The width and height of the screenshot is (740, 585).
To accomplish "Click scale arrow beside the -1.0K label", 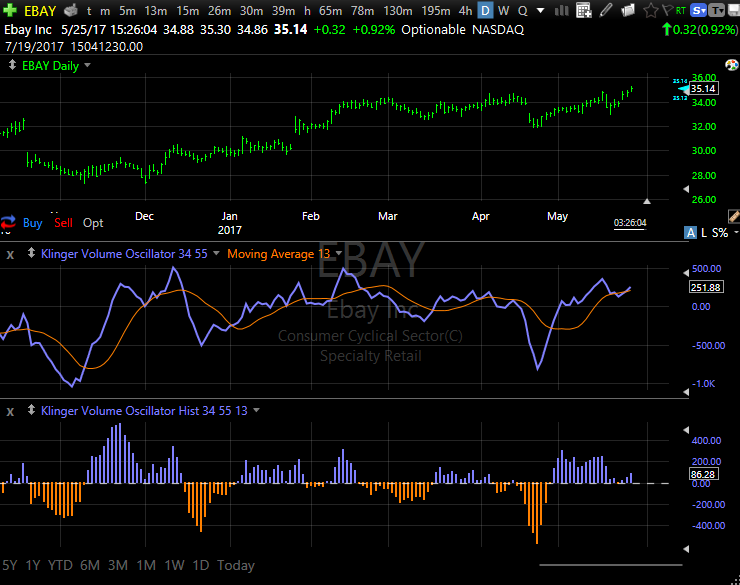I will 686,392.
